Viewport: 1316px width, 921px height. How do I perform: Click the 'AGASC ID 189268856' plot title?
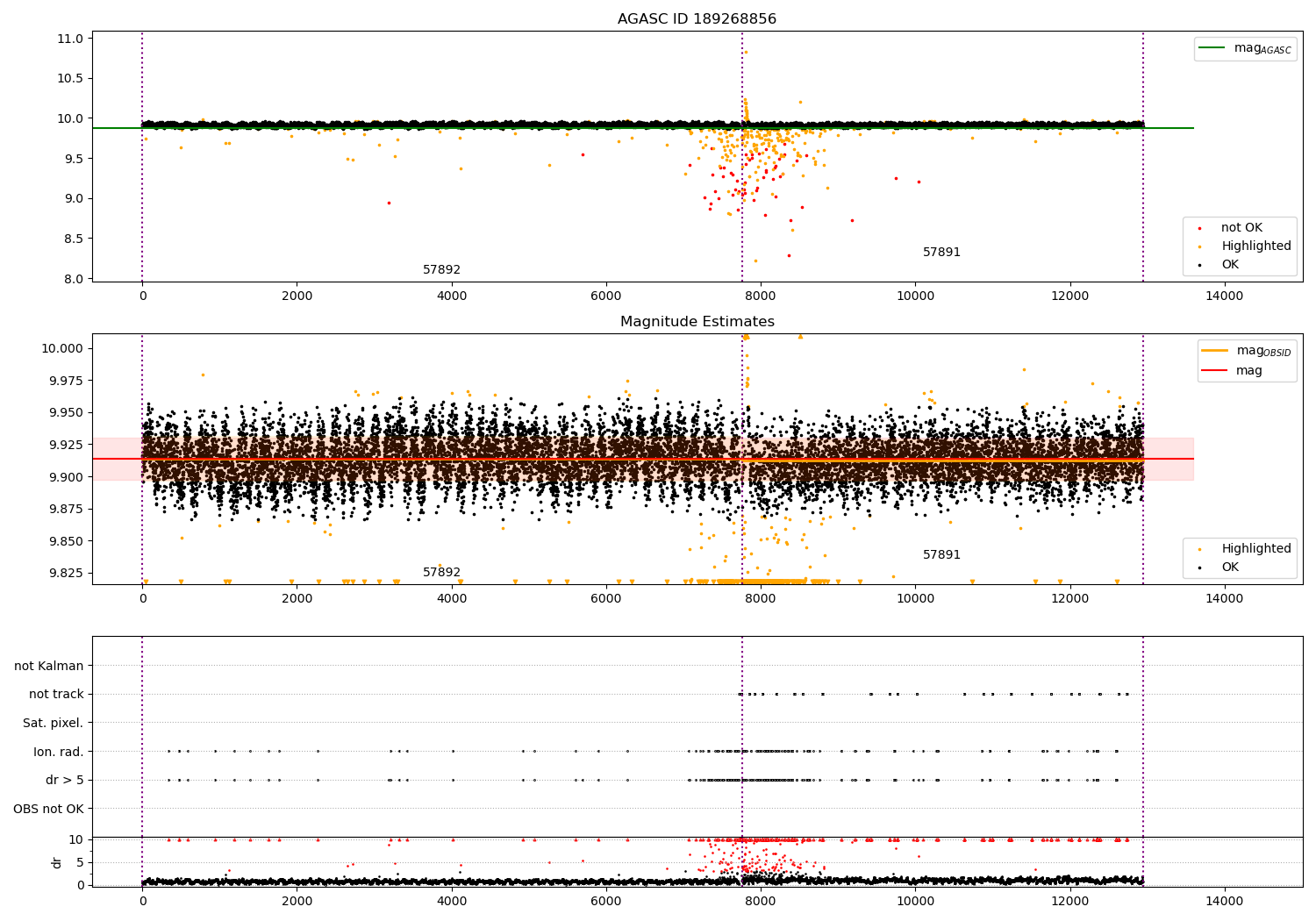pos(697,19)
